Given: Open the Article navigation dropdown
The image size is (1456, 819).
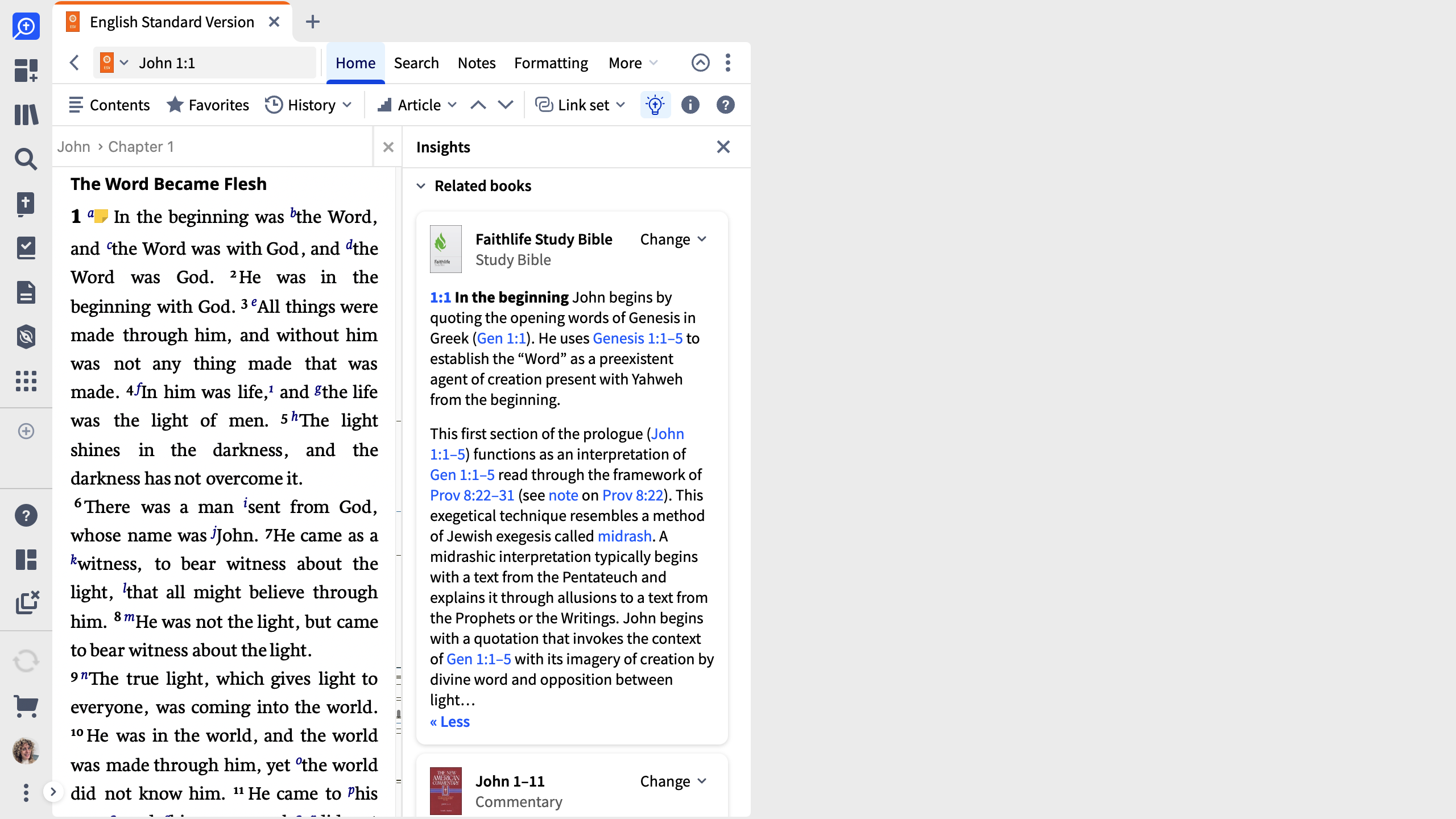Looking at the screenshot, I should 417,105.
